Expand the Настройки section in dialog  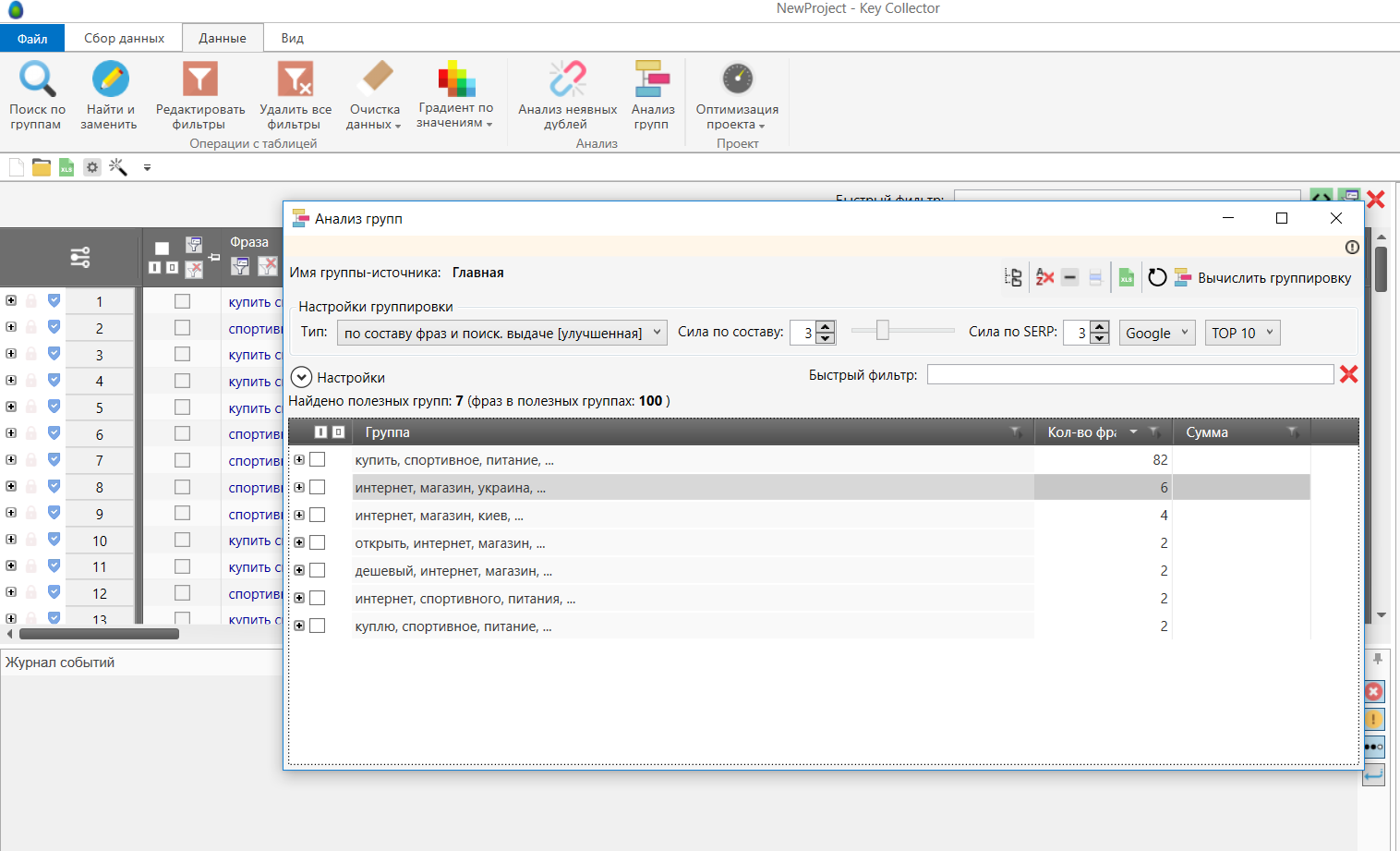pyautogui.click(x=301, y=377)
